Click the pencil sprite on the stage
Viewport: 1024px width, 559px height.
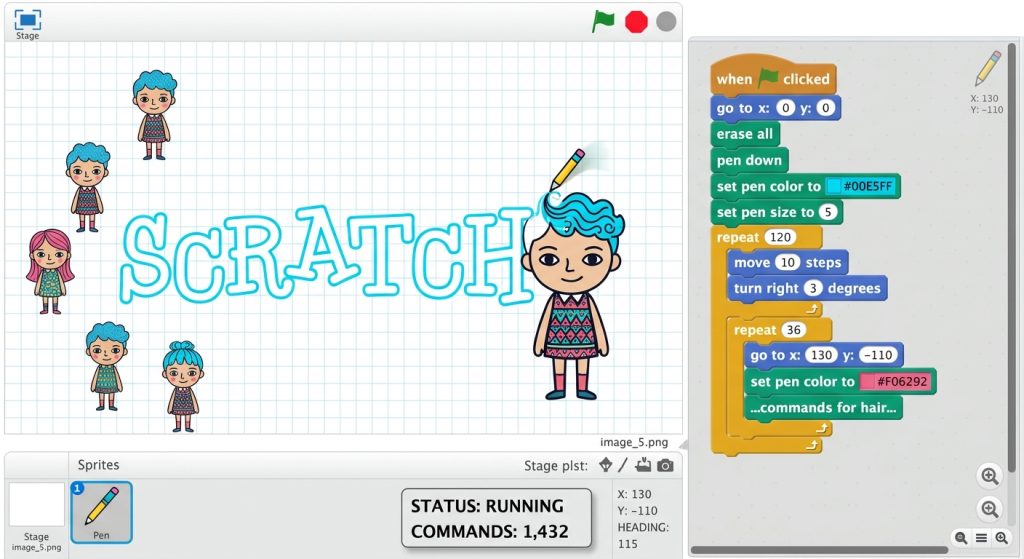coord(567,168)
